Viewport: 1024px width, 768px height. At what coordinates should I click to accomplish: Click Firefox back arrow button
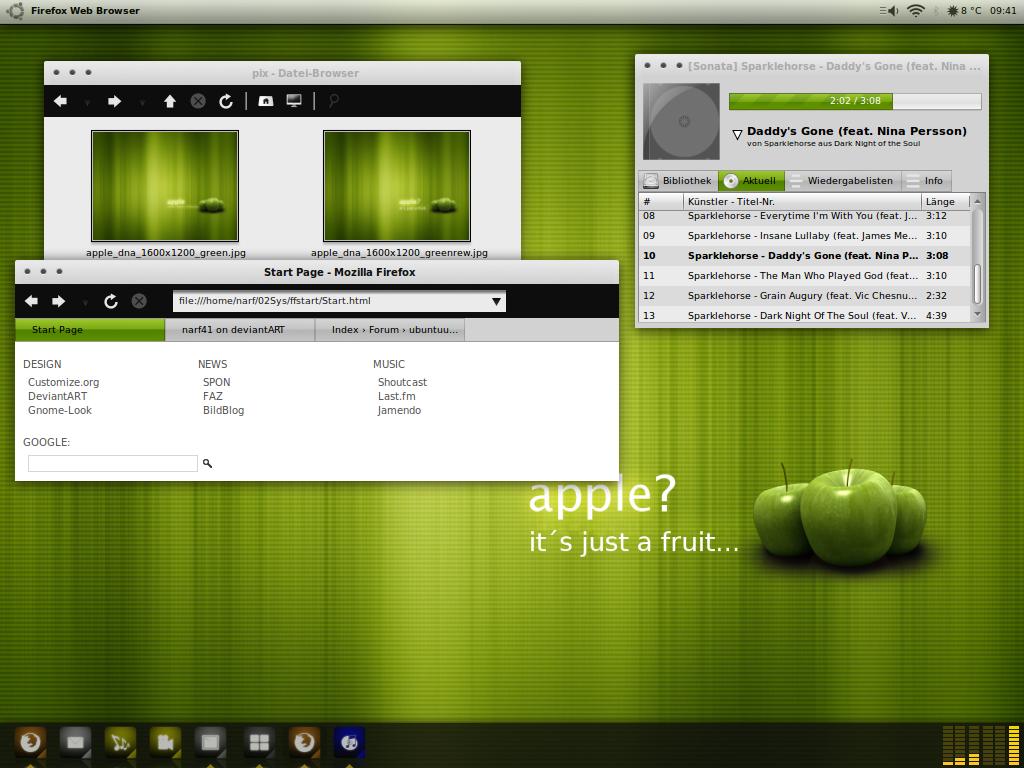tap(31, 301)
